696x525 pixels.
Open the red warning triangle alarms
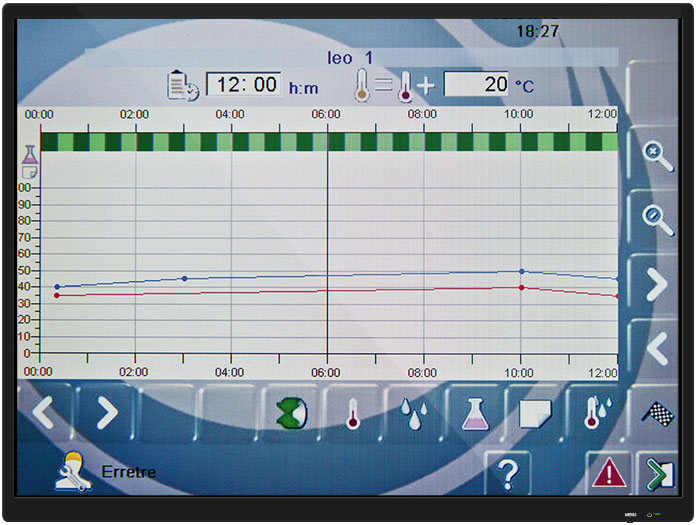609,473
